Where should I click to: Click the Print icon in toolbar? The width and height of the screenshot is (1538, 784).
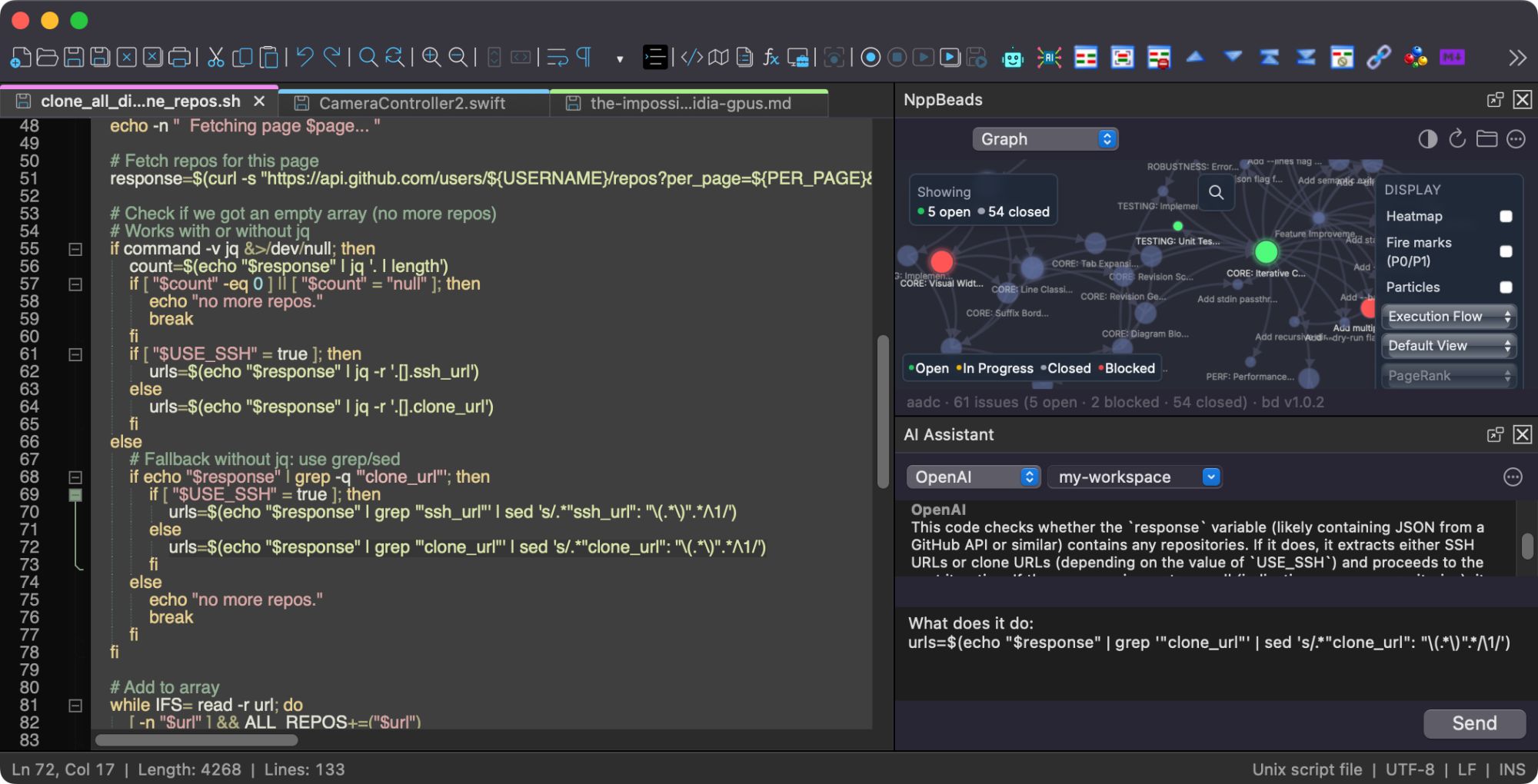click(179, 58)
